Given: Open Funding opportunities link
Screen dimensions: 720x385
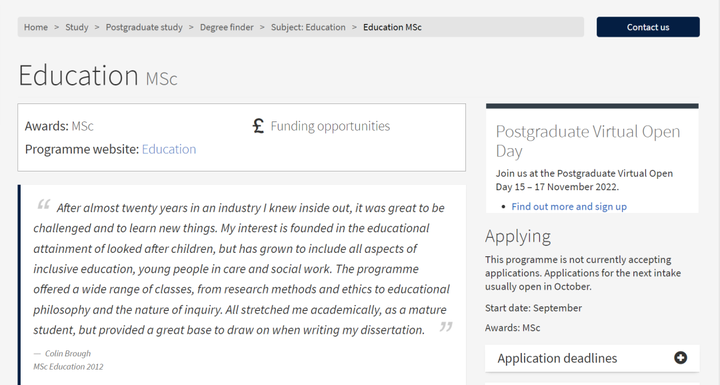Looking at the screenshot, I should 330,126.
